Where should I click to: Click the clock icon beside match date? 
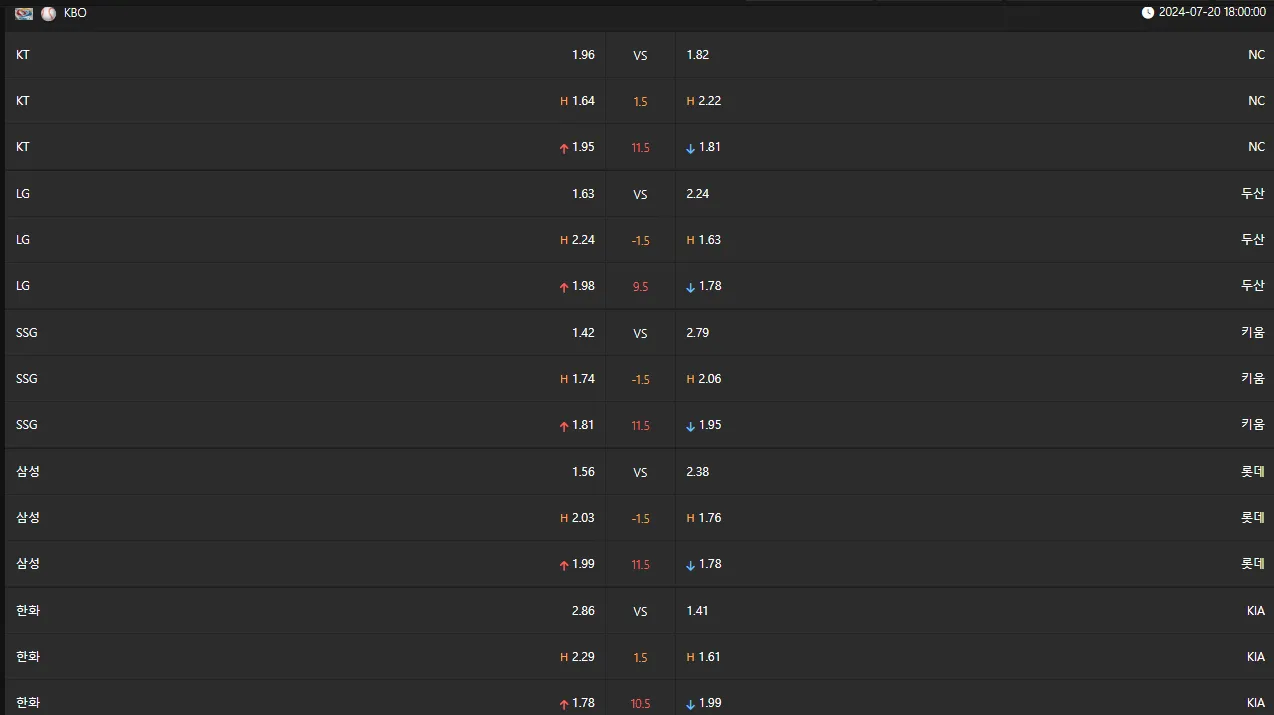[1148, 13]
